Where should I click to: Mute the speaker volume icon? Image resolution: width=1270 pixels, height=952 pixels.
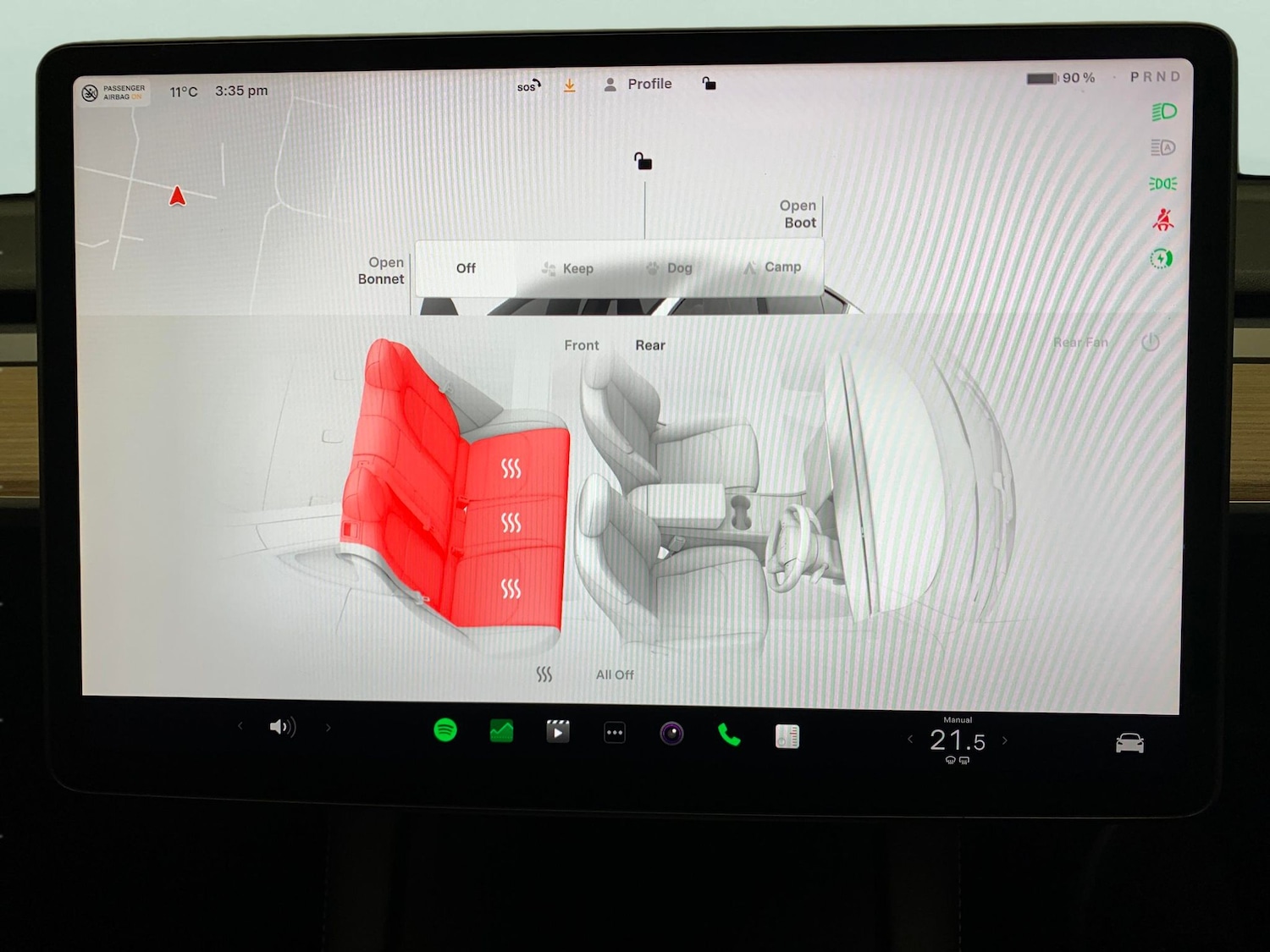[282, 727]
